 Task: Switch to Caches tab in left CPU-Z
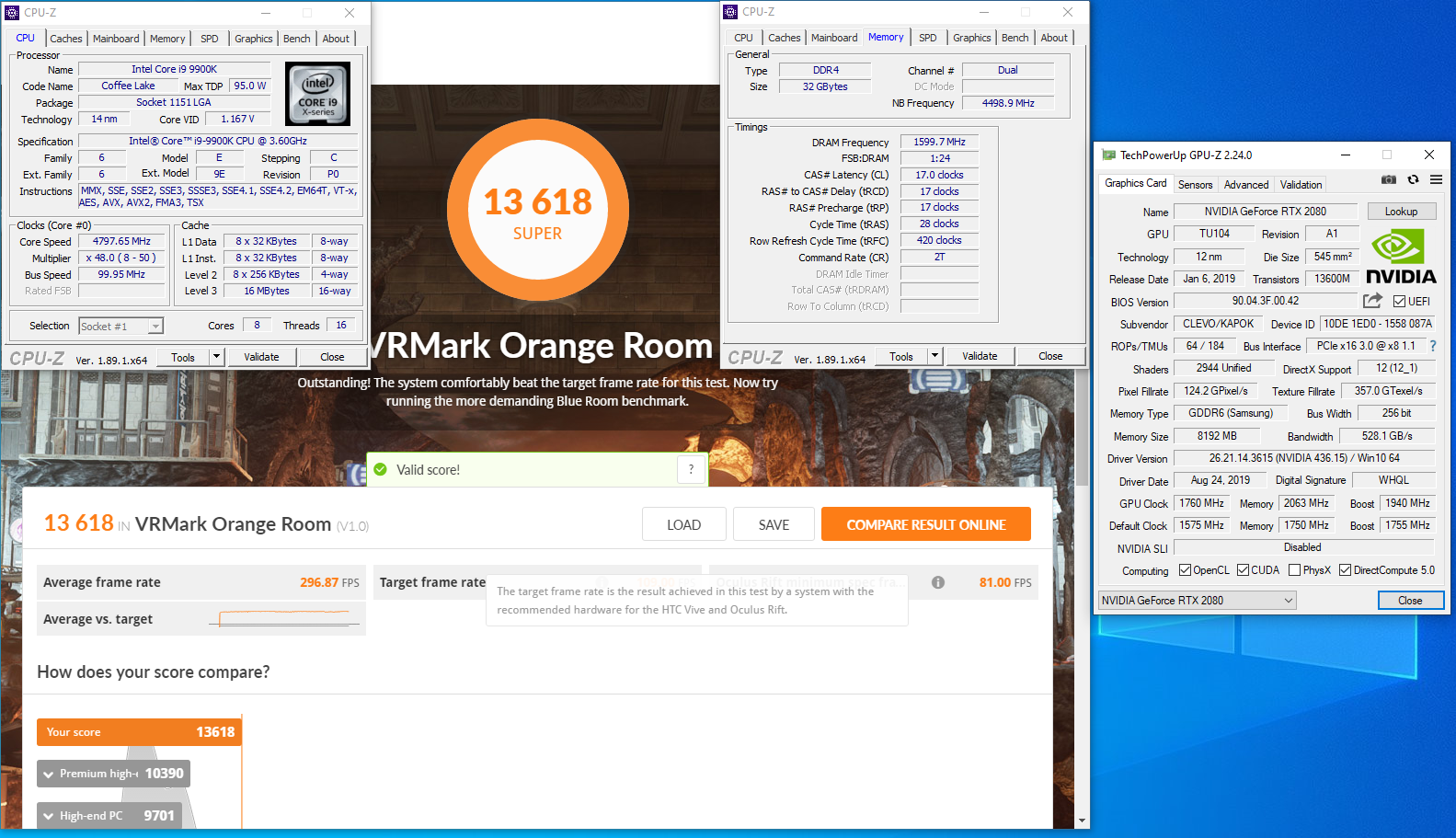pyautogui.click(x=66, y=39)
